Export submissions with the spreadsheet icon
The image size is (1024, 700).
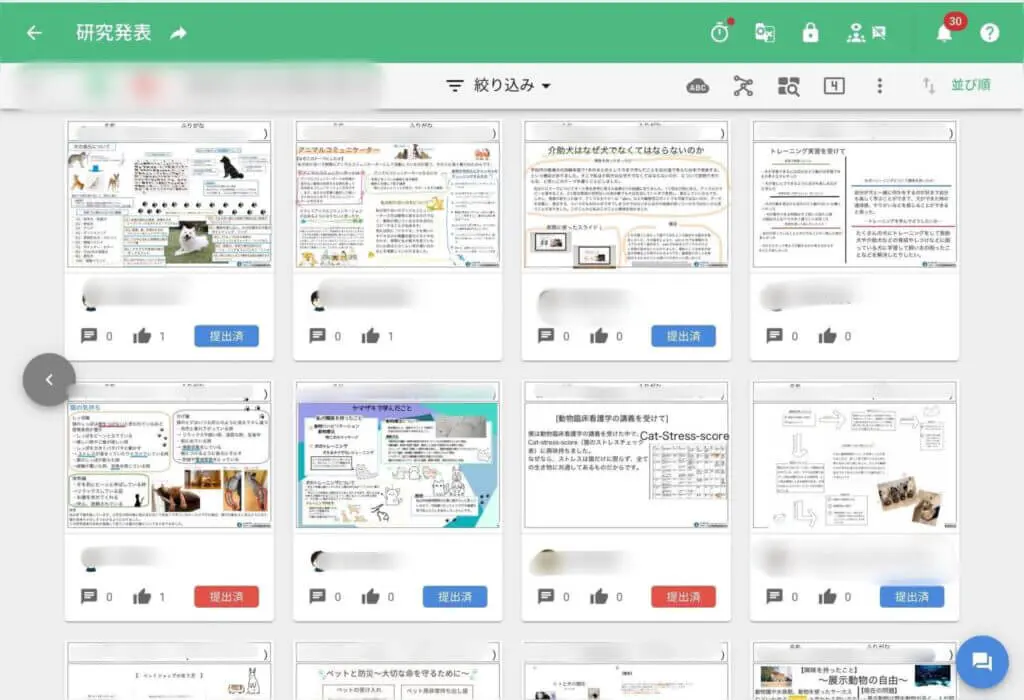[765, 33]
